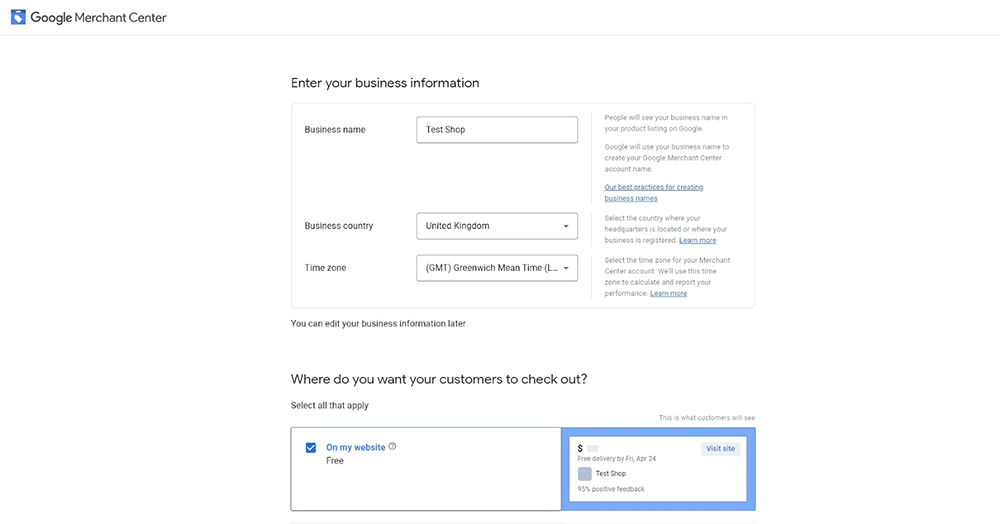The width and height of the screenshot is (1000, 524).
Task: Click the Test Shop name in preview card
Action: point(610,474)
